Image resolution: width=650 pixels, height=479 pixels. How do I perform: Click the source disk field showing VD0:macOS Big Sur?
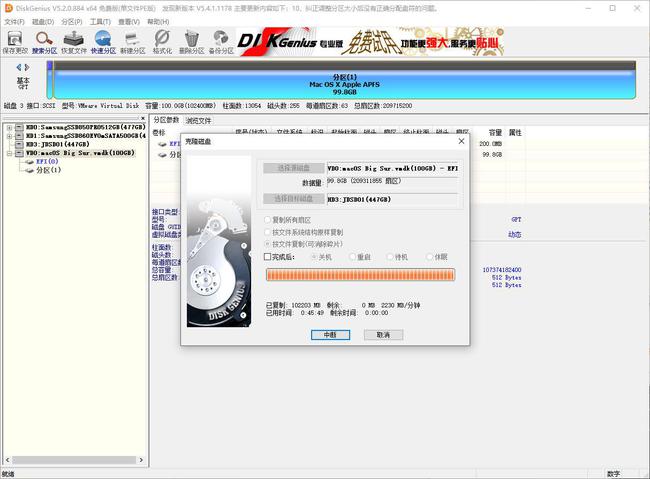pos(393,168)
